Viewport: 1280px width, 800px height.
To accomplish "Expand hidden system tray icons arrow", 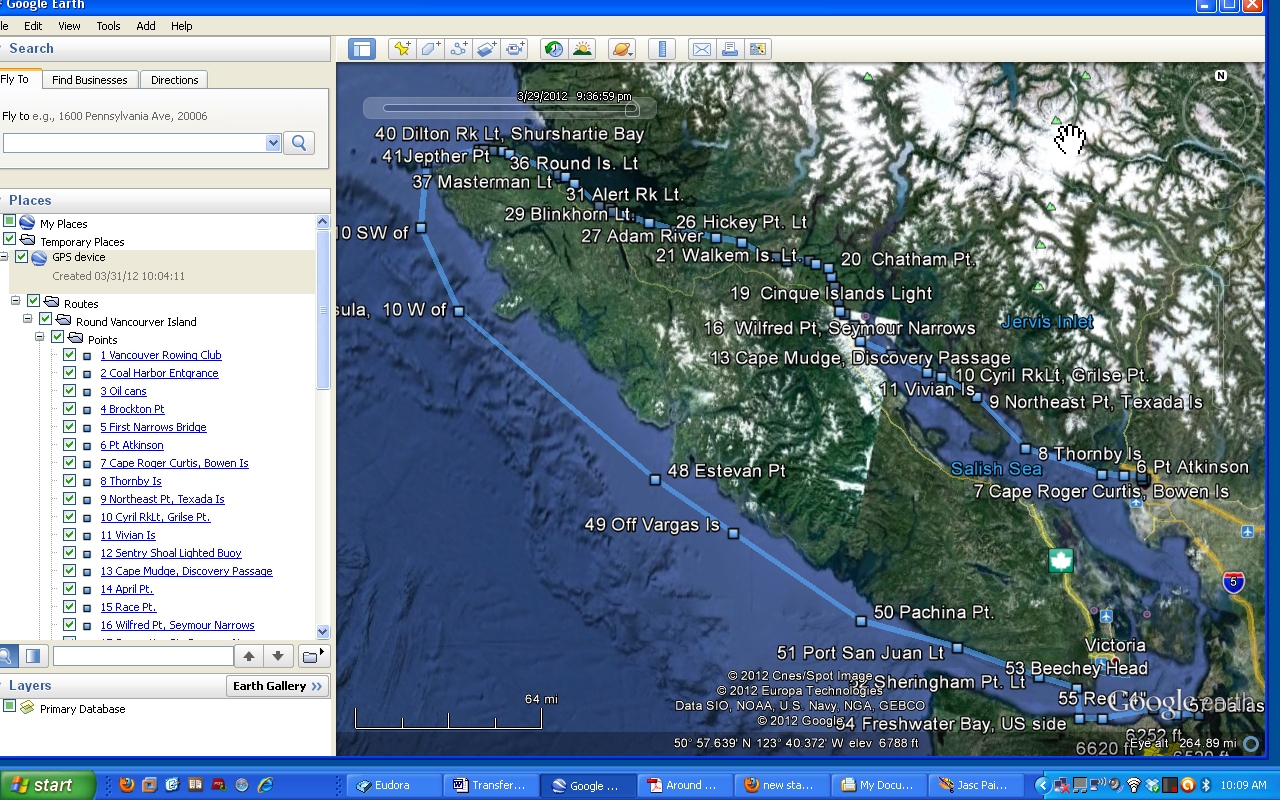I will coord(1042,785).
